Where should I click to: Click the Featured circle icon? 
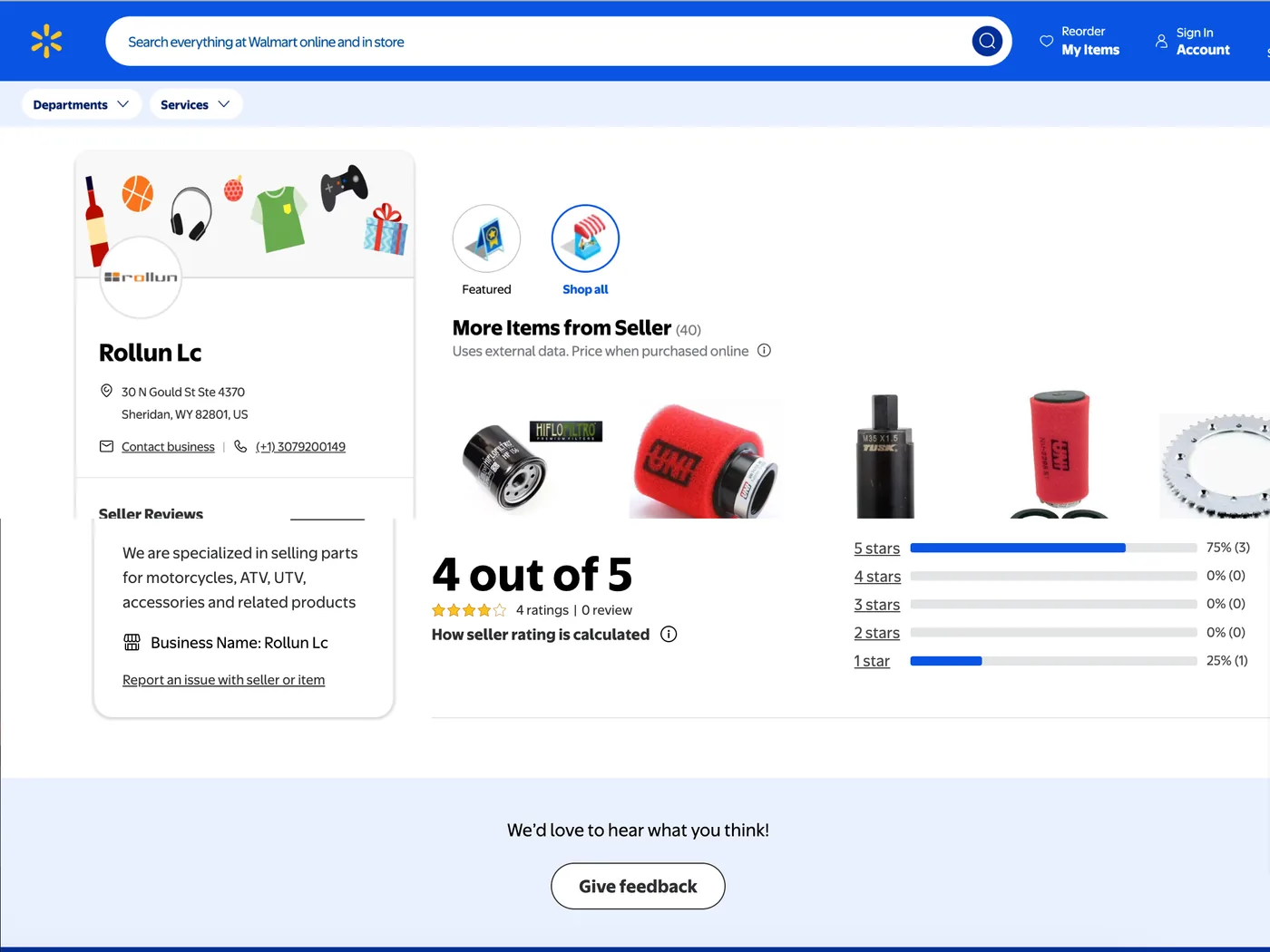[486, 238]
